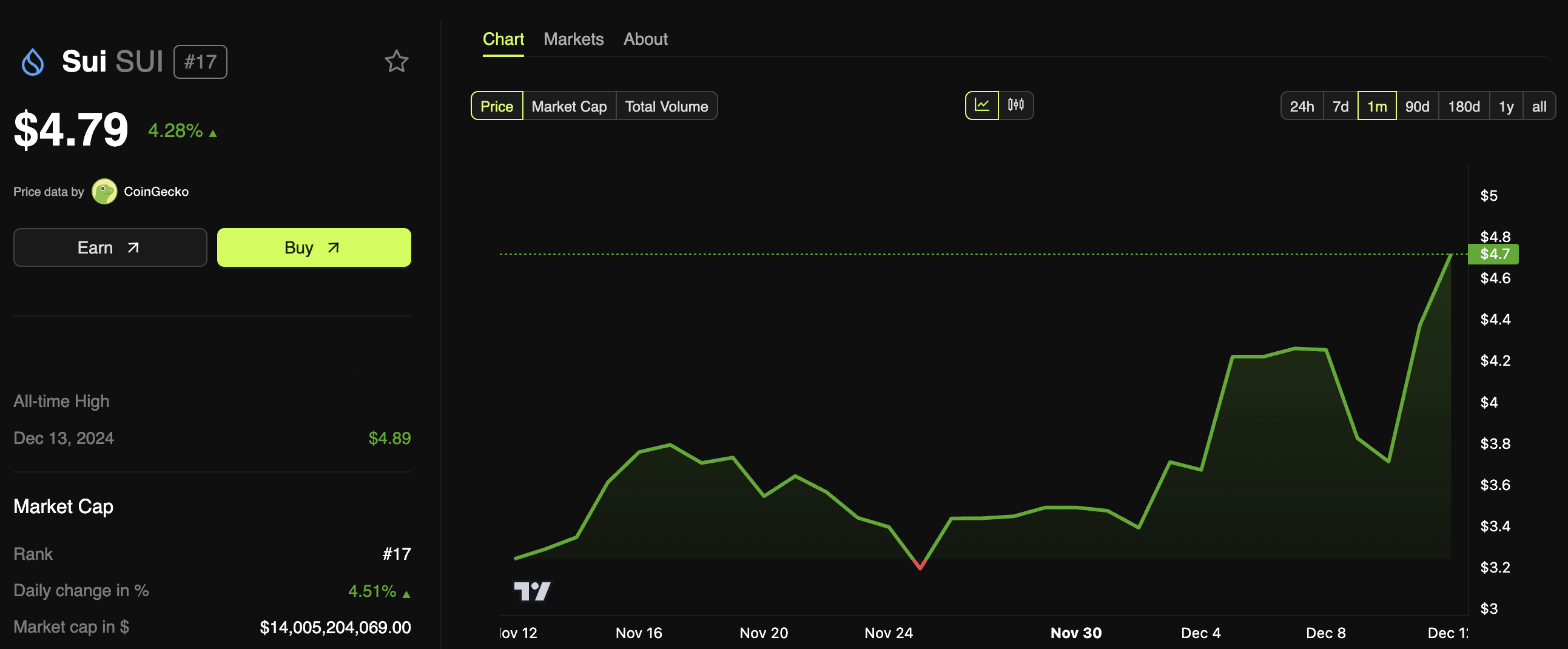
Task: Switch to line chart view icon
Action: pyautogui.click(x=981, y=106)
